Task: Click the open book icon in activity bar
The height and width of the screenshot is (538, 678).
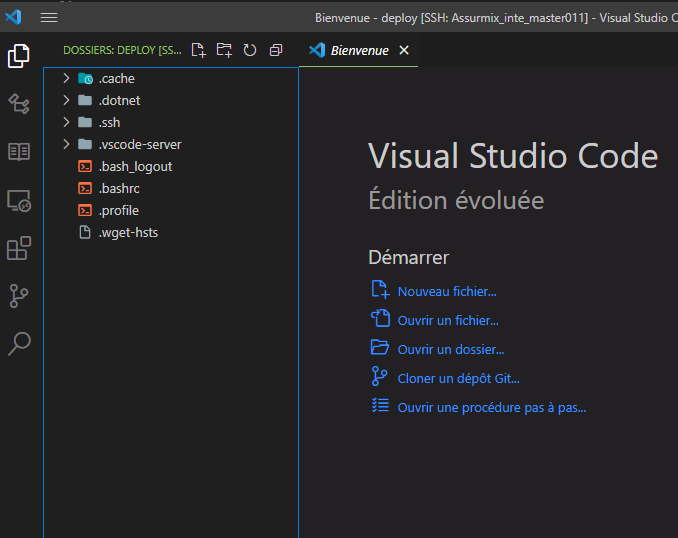Action: [x=19, y=152]
